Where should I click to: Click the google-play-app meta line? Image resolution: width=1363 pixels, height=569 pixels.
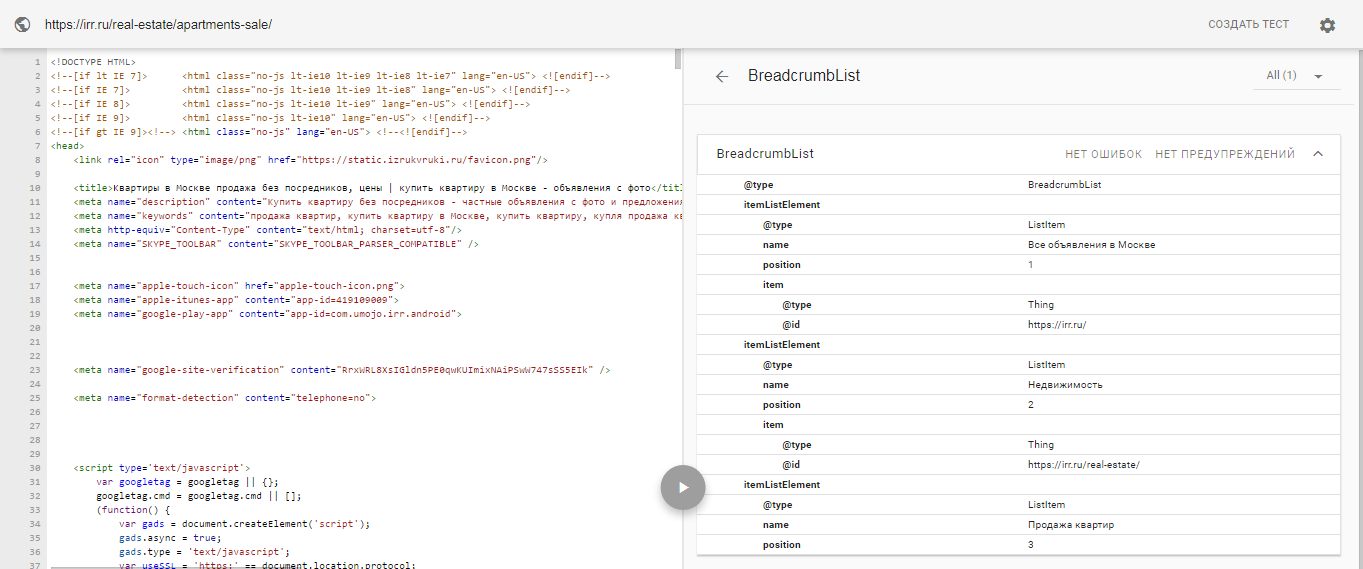click(x=268, y=314)
